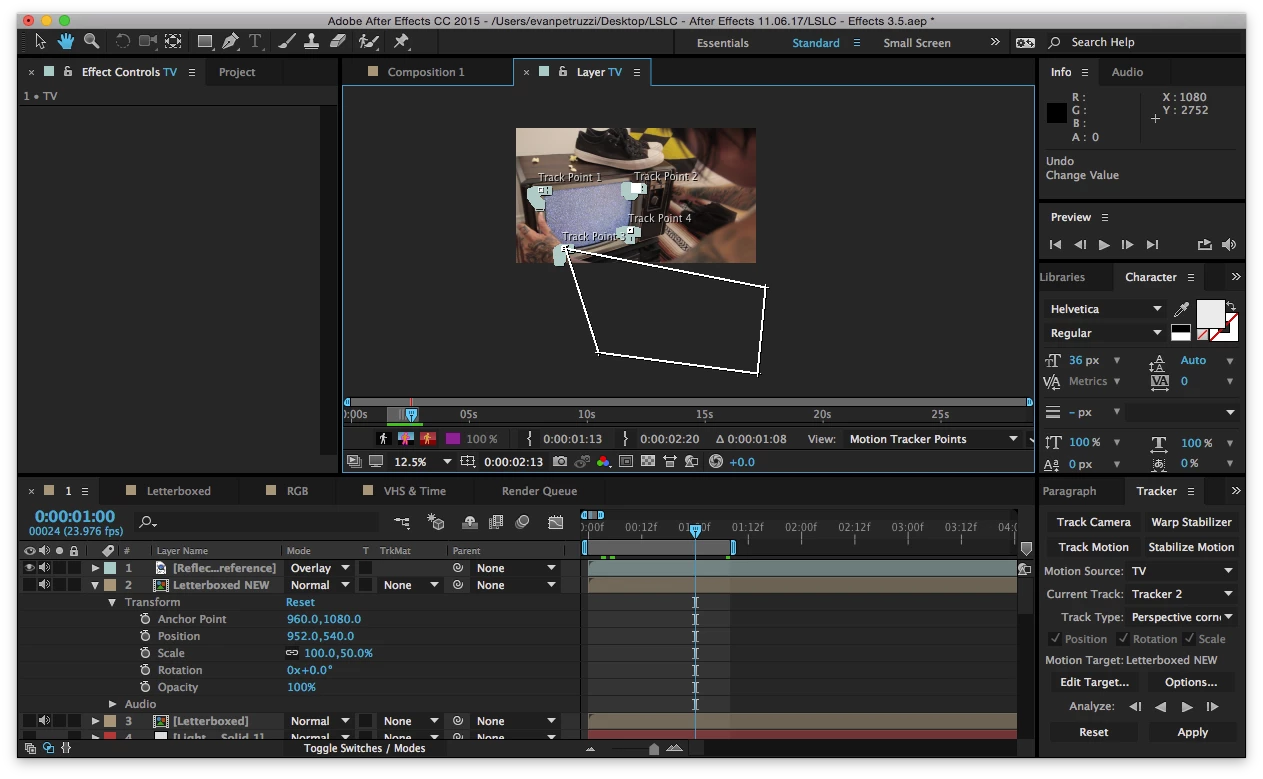The height and width of the screenshot is (779, 1263).
Task: Toggle Opacity stopwatch
Action: point(145,687)
